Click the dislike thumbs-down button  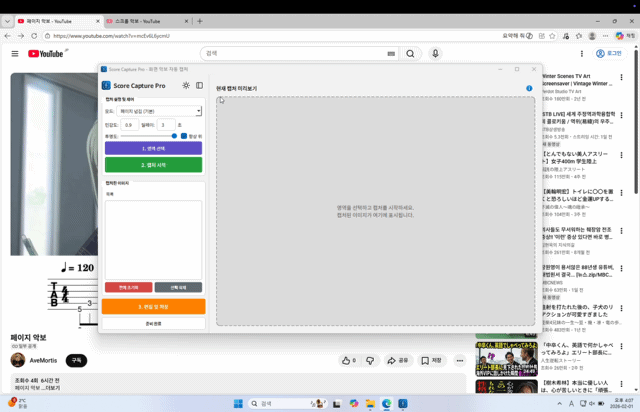pyautogui.click(x=370, y=360)
